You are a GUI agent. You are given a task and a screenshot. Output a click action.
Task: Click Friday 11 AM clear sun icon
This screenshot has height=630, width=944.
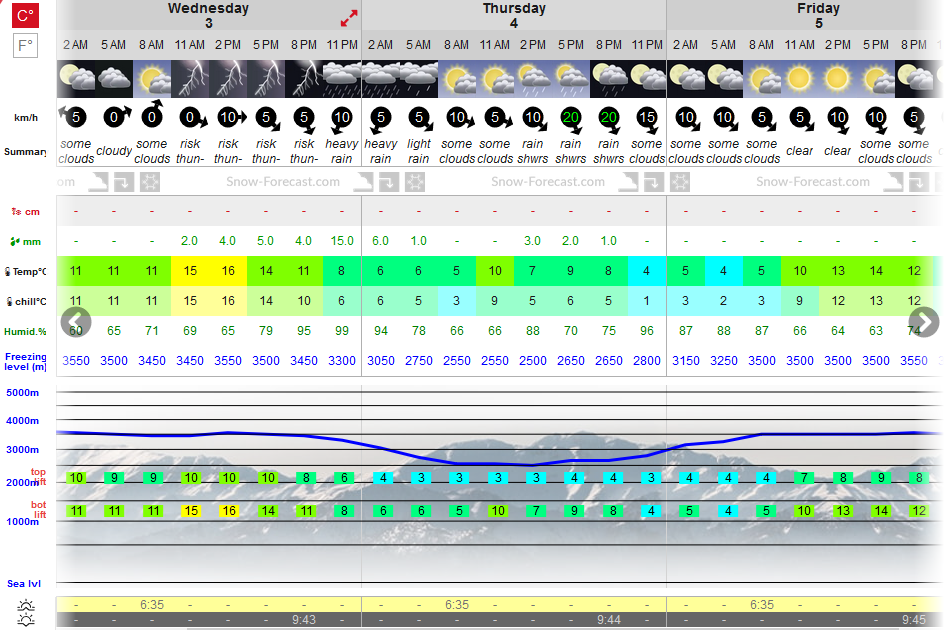click(x=800, y=79)
